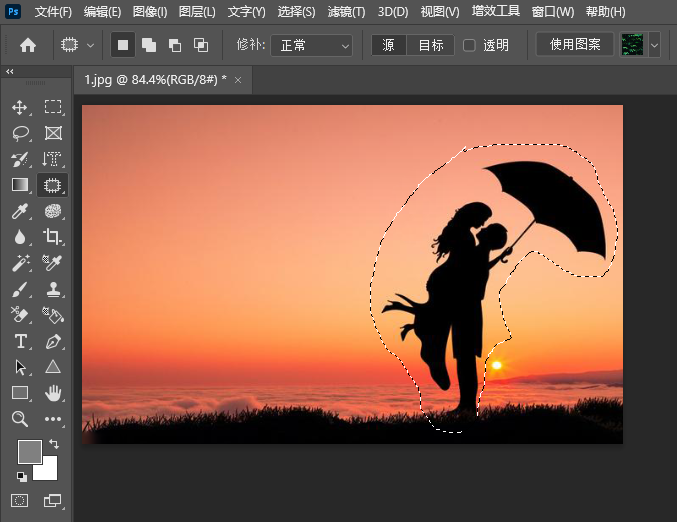Viewport: 677px width, 522px height.
Task: Toggle 源 patch mode
Action: pyautogui.click(x=389, y=45)
